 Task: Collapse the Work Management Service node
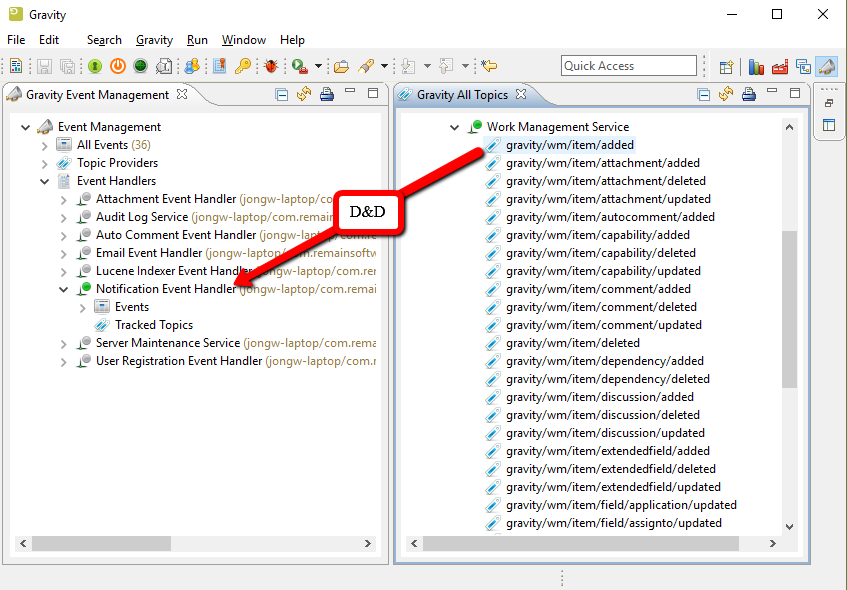(455, 127)
